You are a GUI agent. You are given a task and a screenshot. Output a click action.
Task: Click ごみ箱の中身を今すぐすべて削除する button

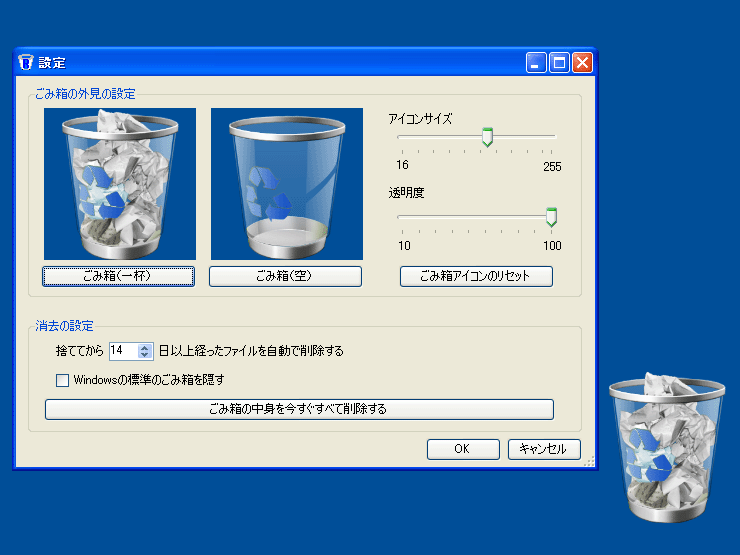pyautogui.click(x=299, y=409)
